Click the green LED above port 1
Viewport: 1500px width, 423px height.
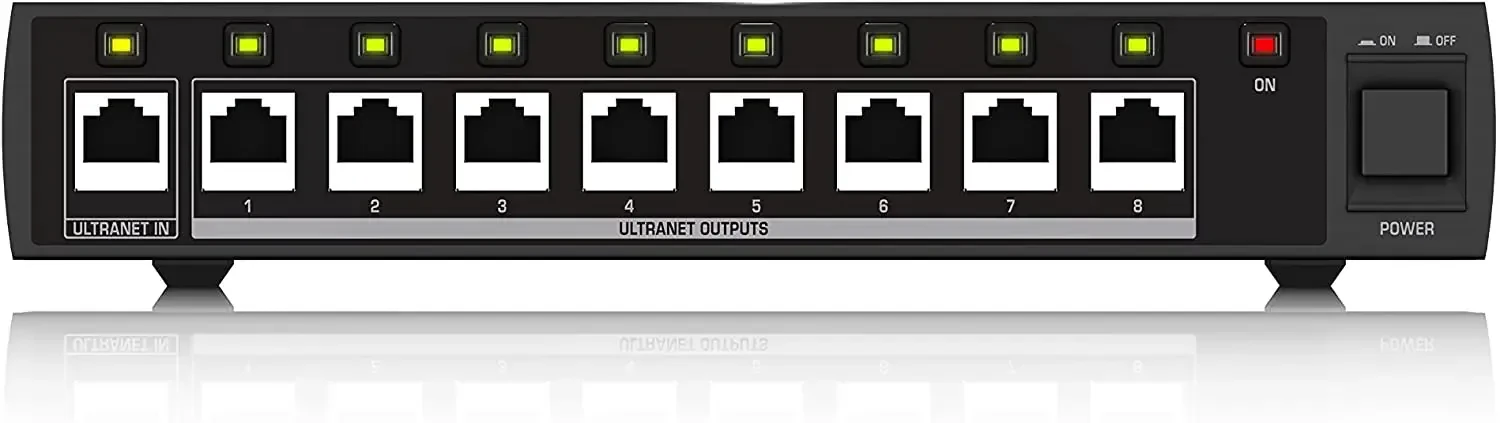click(247, 45)
